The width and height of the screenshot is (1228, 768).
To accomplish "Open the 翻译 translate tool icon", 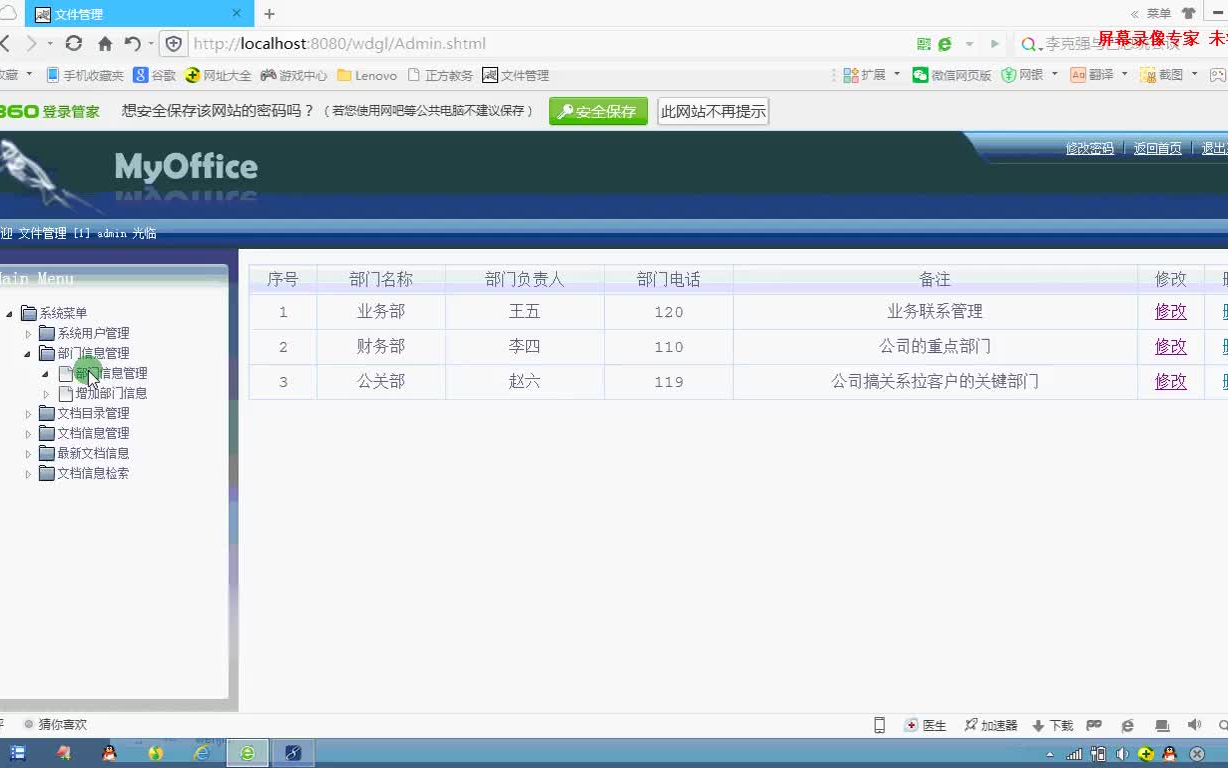I will 1078,74.
